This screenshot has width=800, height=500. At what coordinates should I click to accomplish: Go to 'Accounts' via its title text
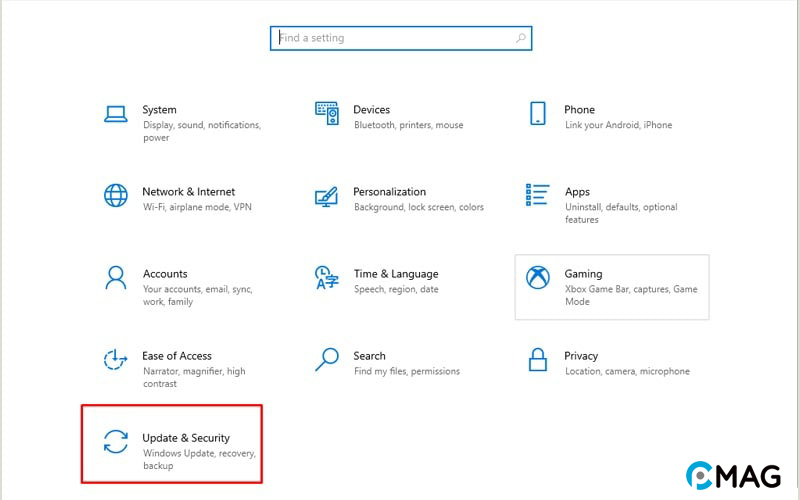pos(165,274)
